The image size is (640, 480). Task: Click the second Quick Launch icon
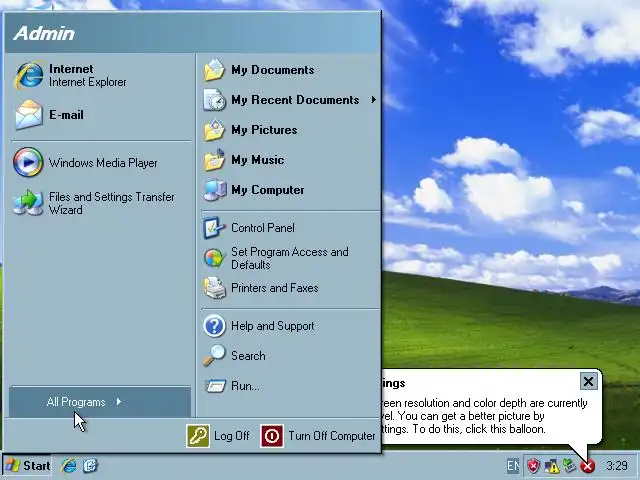[90, 465]
